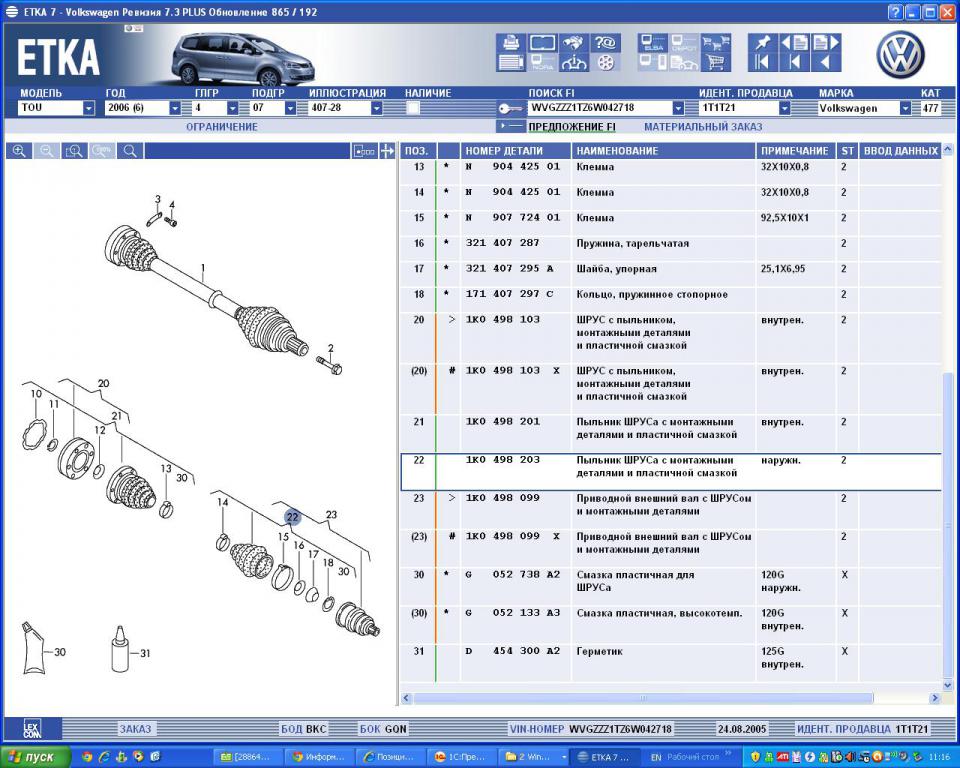This screenshot has height=768, width=960.
Task: Open the ?@ help/email icon
Action: click(605, 42)
